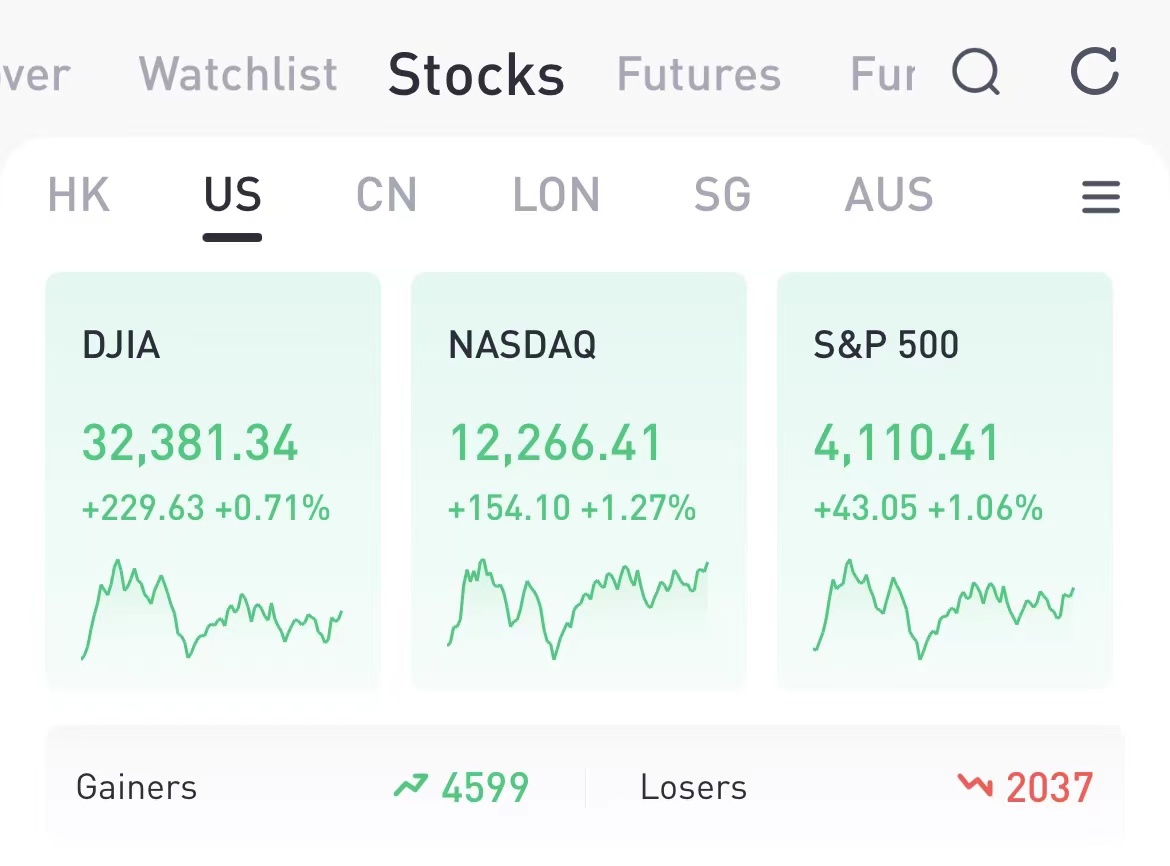Open the partially visible Fur tab
The image size is (1170, 866).
tap(883, 74)
